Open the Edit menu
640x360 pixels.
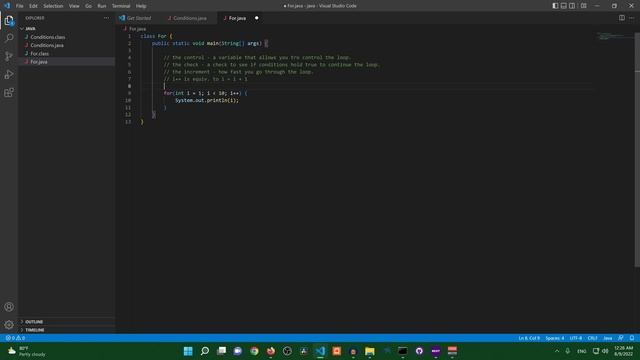(33, 6)
